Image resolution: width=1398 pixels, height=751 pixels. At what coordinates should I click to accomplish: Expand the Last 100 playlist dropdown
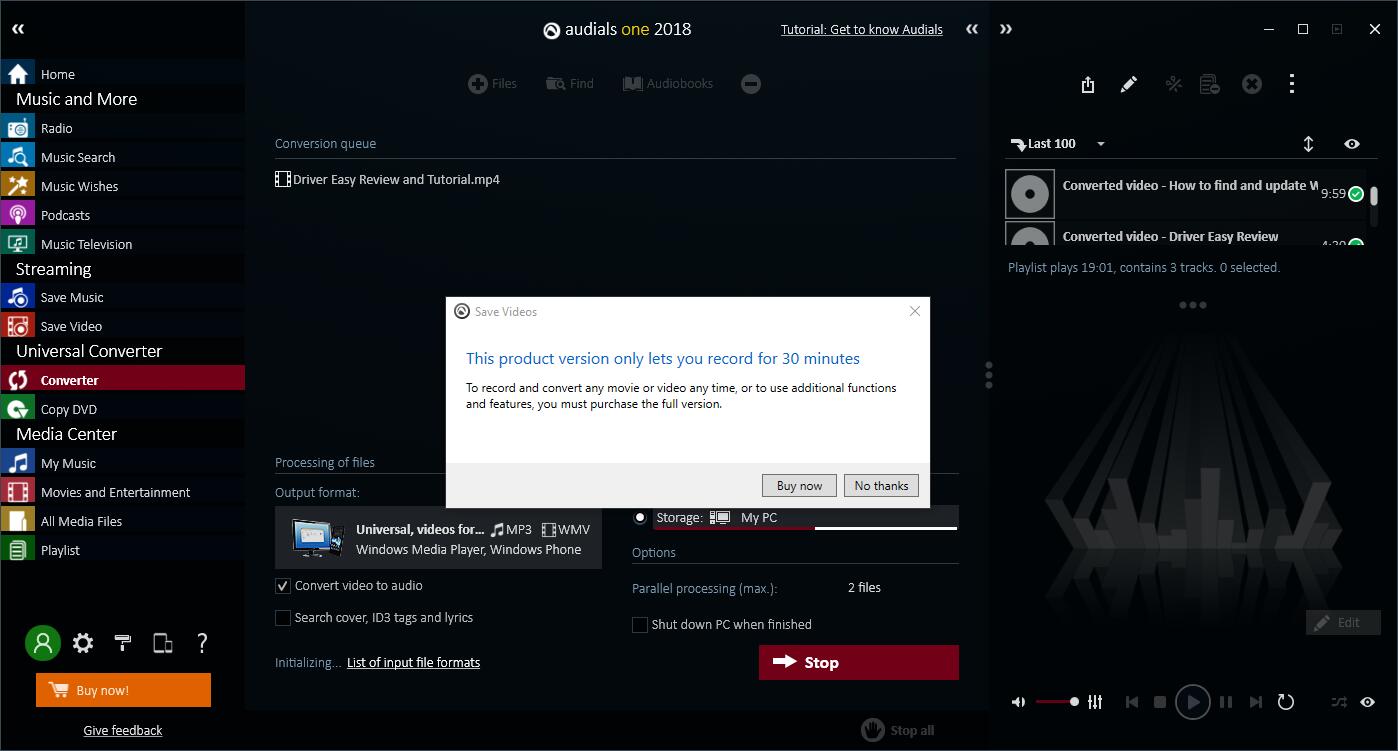1100,144
